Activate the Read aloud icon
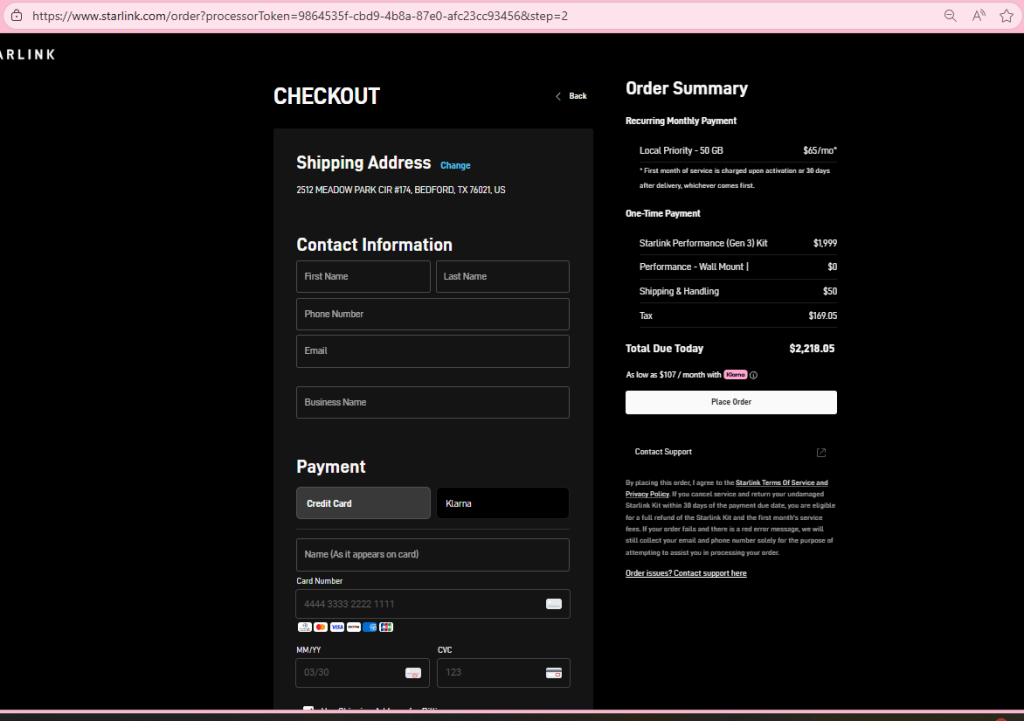This screenshot has height=721, width=1024. (978, 16)
